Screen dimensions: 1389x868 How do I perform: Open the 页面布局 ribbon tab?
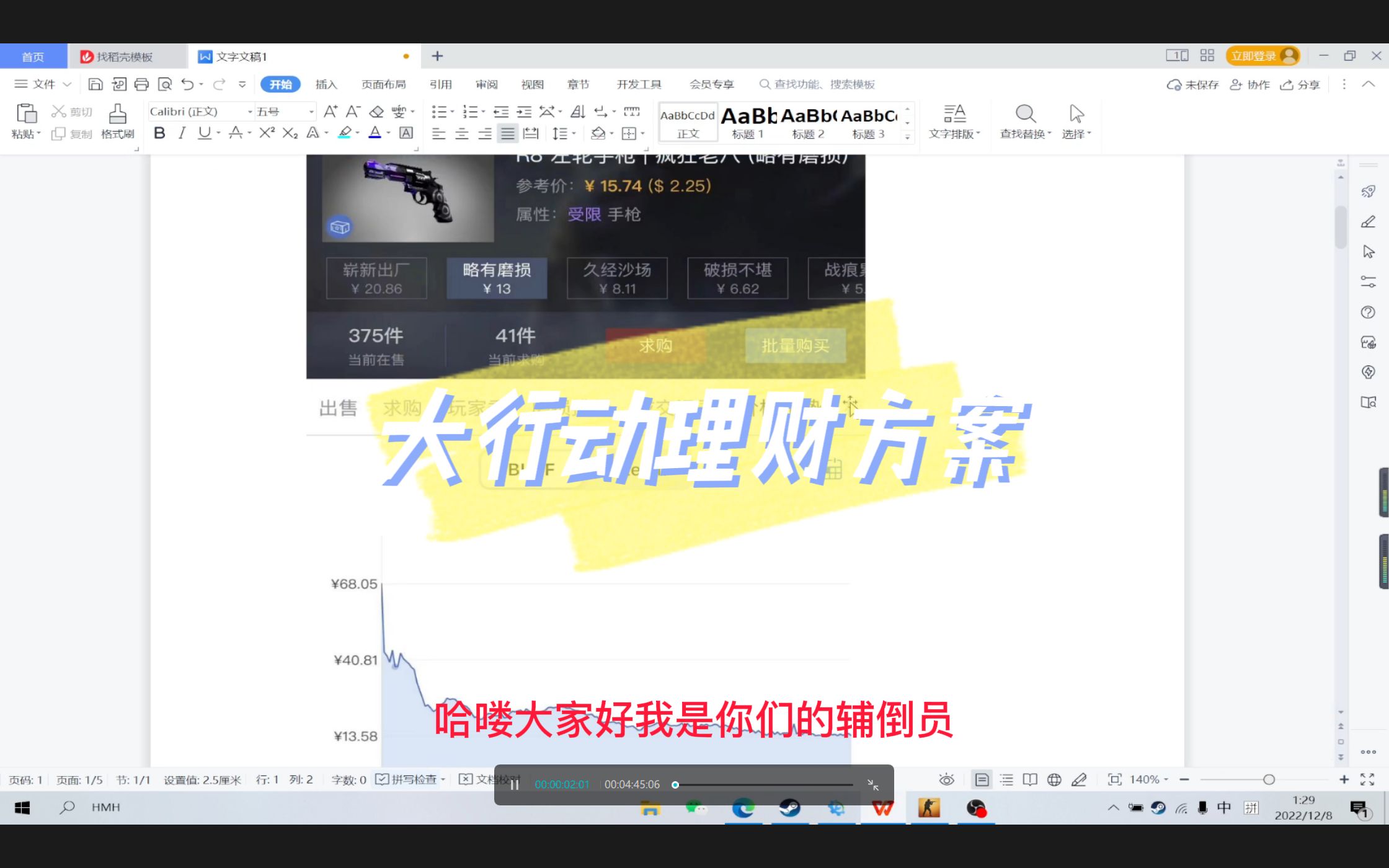(x=383, y=84)
